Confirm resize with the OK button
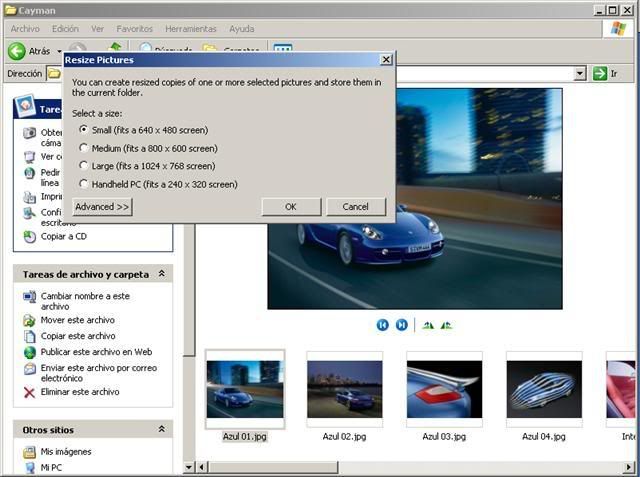 [x=291, y=207]
